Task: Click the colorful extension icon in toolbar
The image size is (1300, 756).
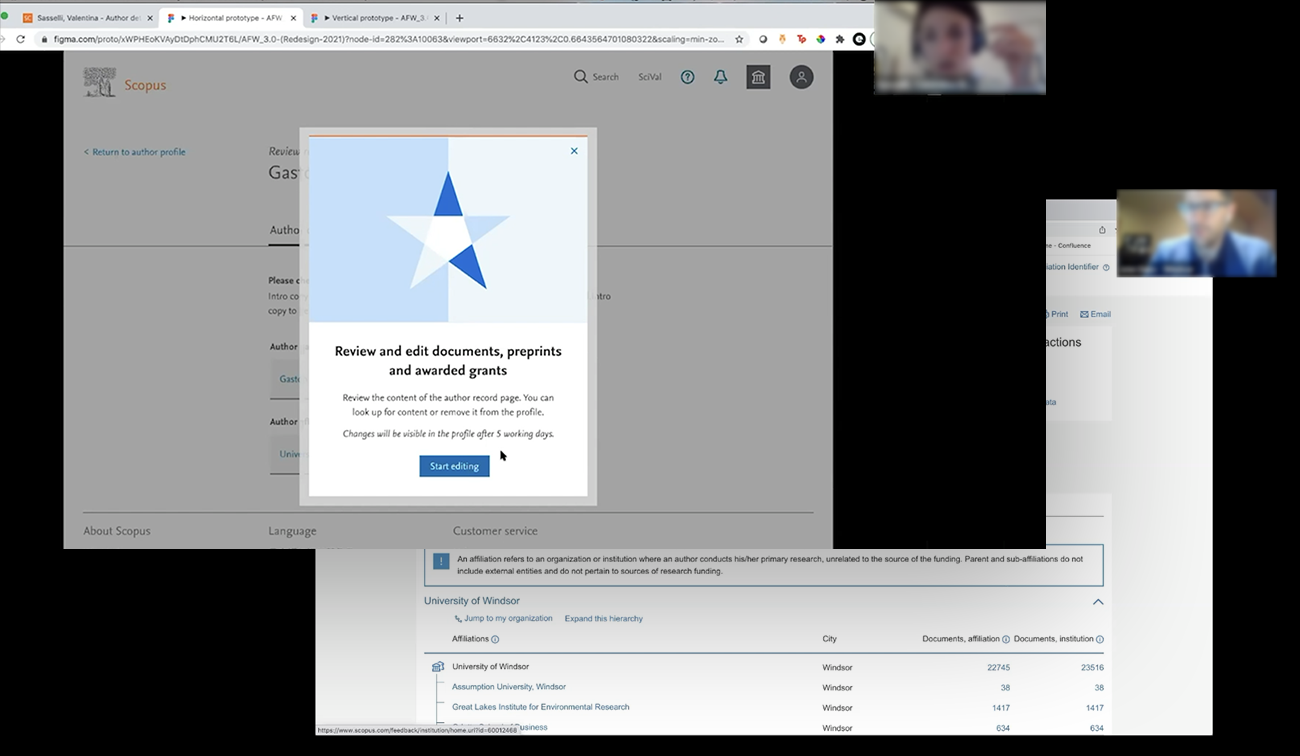Action: [820, 39]
